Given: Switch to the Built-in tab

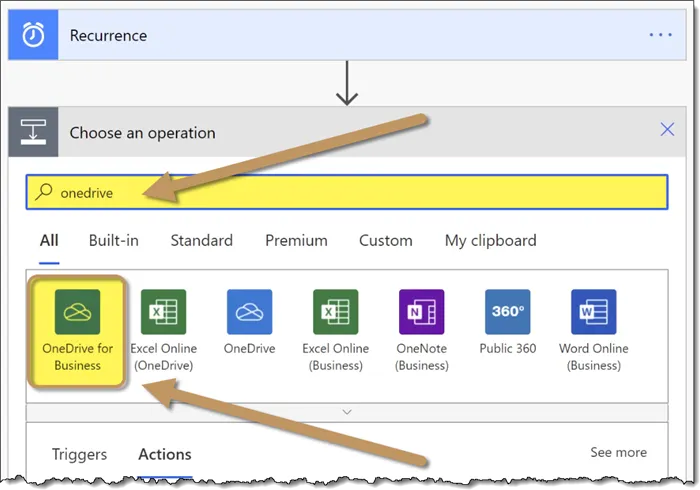Looking at the screenshot, I should point(113,241).
